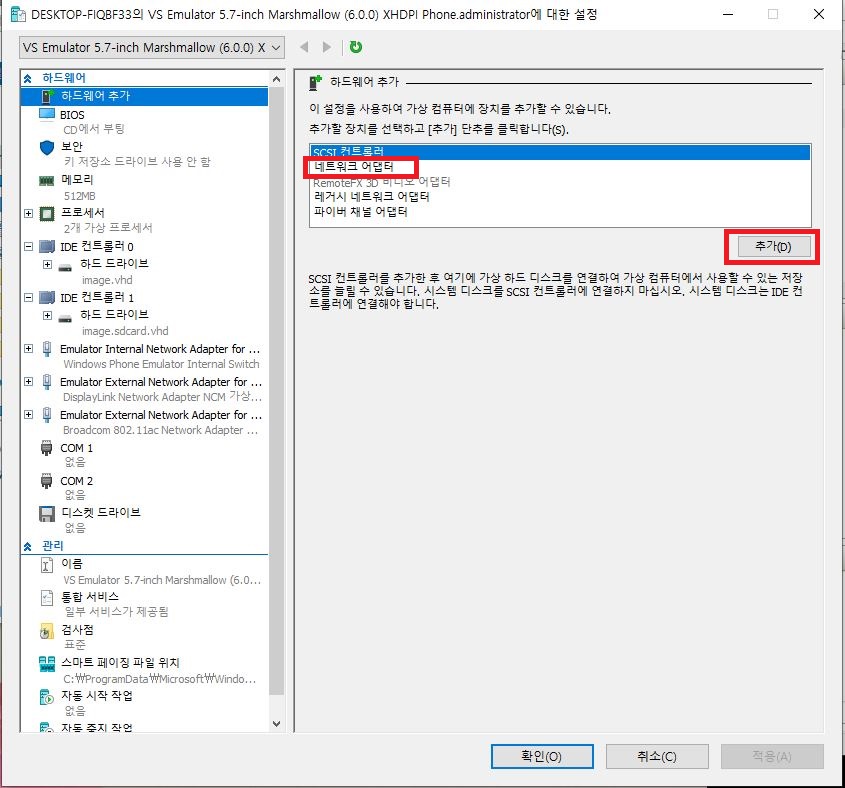
Task: Click the IDE 컨트롤러 1 icon
Action: [x=47, y=297]
